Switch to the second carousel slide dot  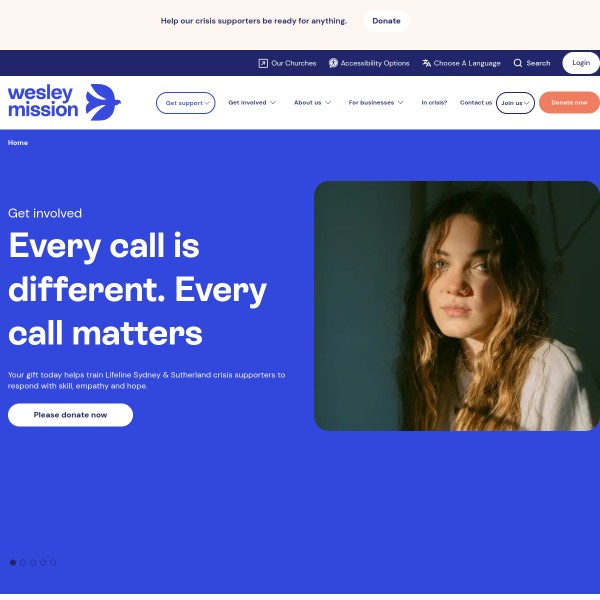23,562
